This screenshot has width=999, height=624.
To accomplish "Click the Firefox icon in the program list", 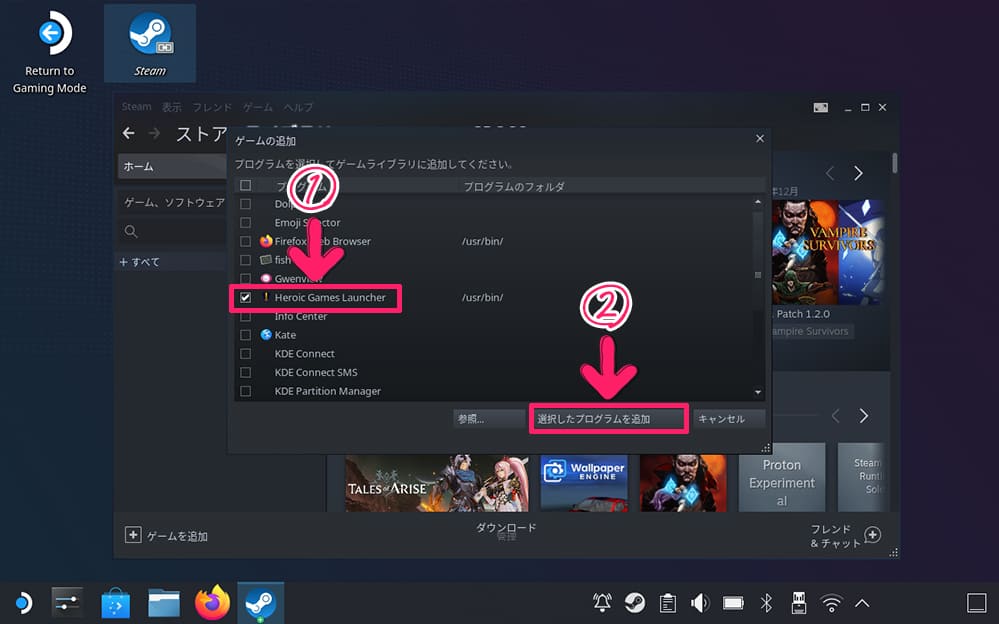I will click(266, 241).
